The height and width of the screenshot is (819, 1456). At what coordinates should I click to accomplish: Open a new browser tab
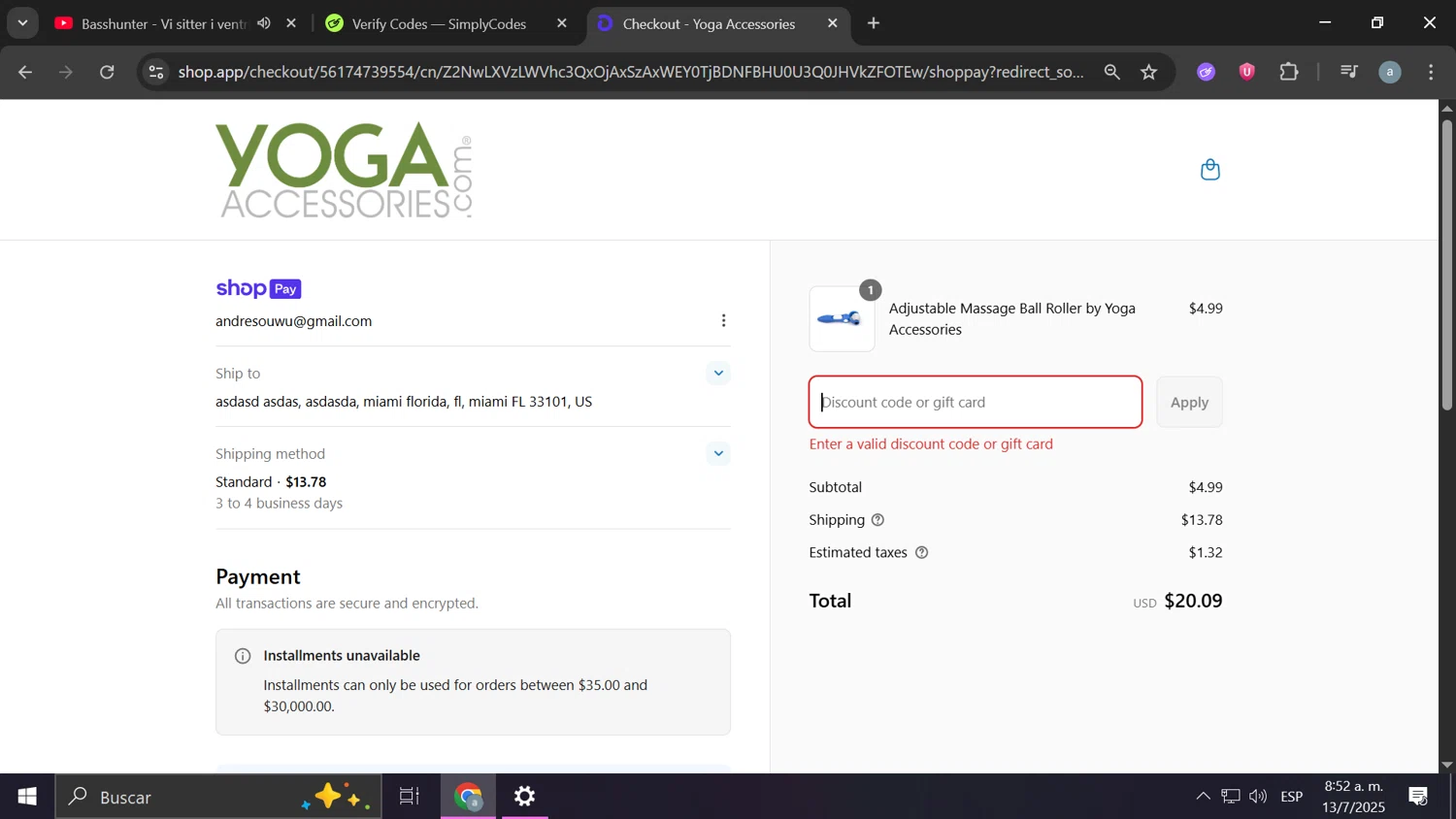coord(874,23)
